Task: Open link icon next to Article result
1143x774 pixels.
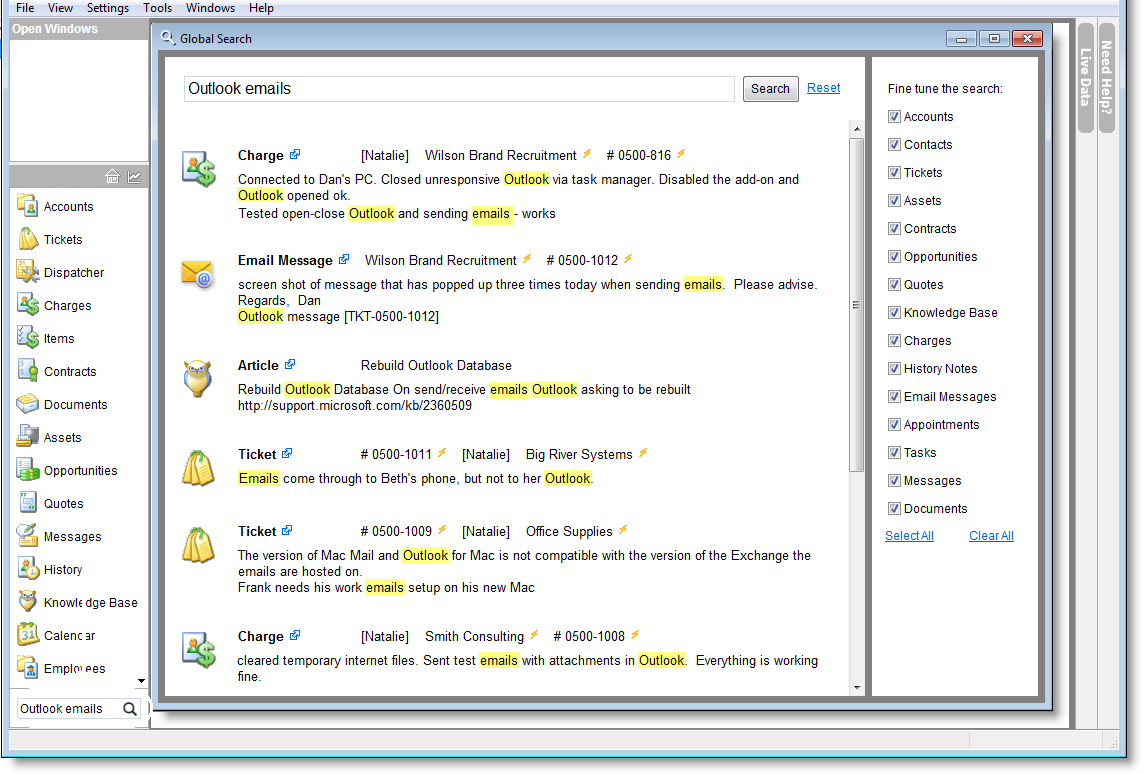Action: 290,365
